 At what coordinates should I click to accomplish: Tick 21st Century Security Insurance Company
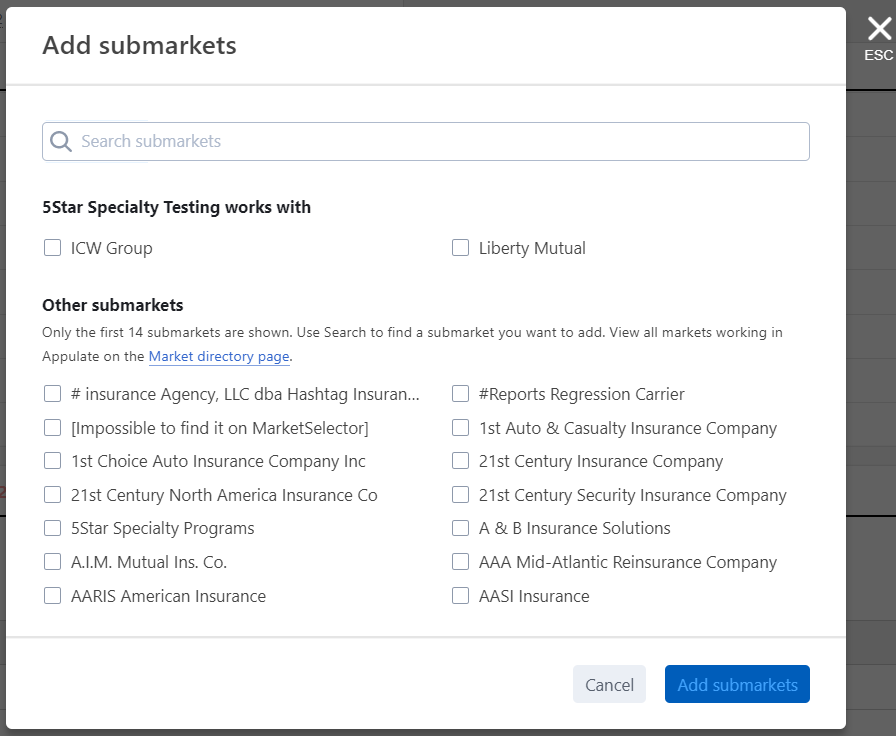click(x=461, y=494)
